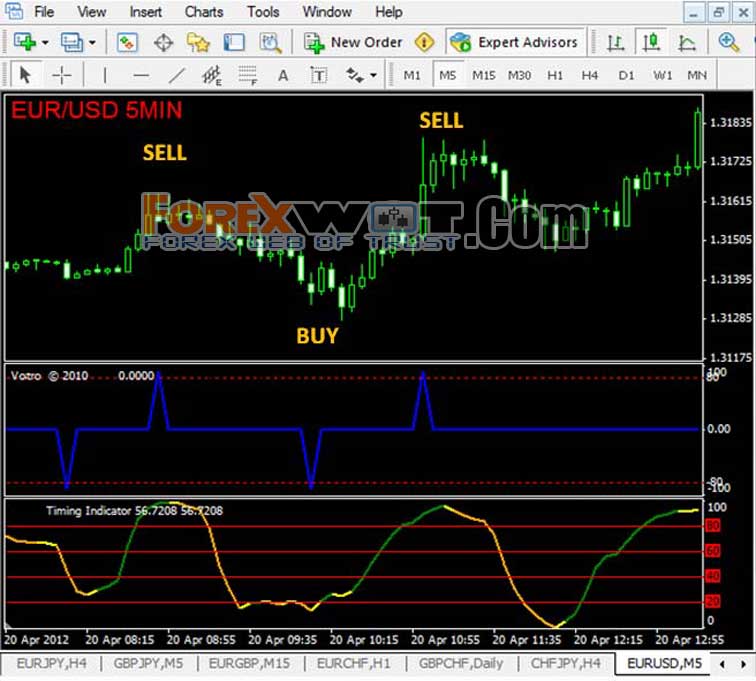Screen dimensions: 756x681
Task: Click the New Chart icon
Action: pos(24,42)
